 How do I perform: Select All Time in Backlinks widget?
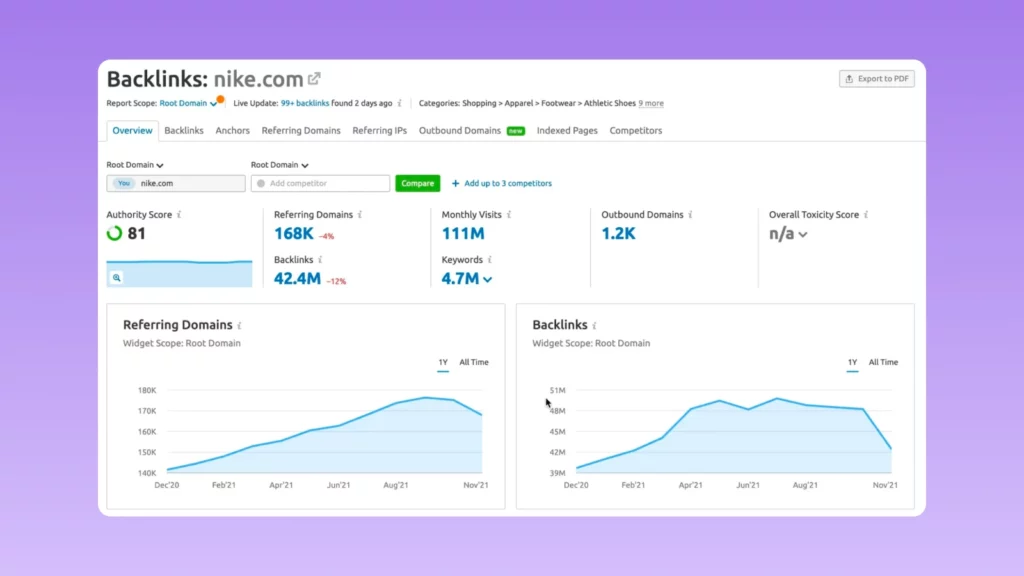tap(883, 362)
